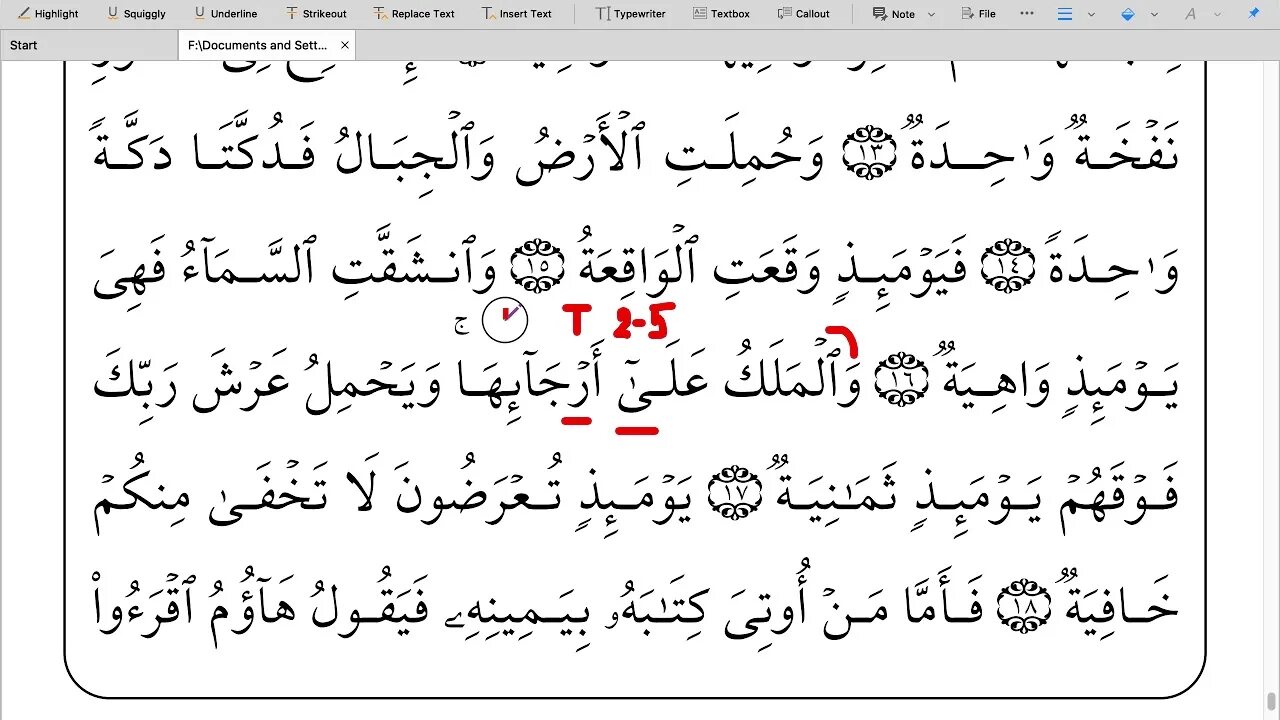Click the greyed font style A icon
Viewport: 1280px width, 720px height.
pyautogui.click(x=1190, y=14)
